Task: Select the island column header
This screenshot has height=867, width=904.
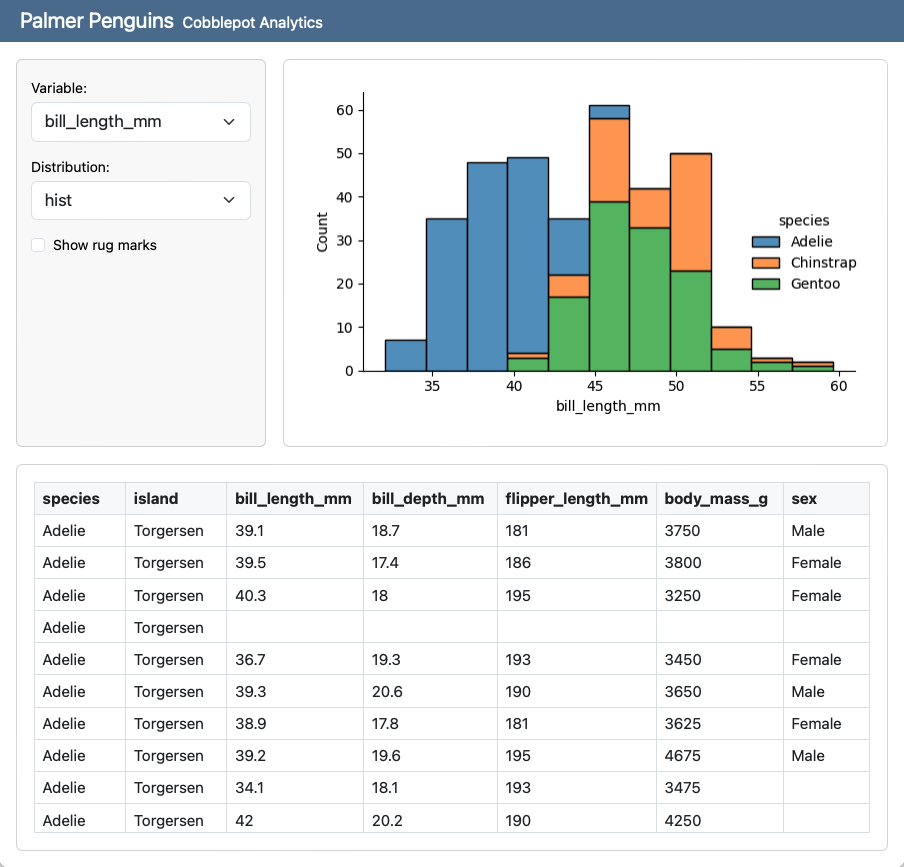Action: pos(156,498)
